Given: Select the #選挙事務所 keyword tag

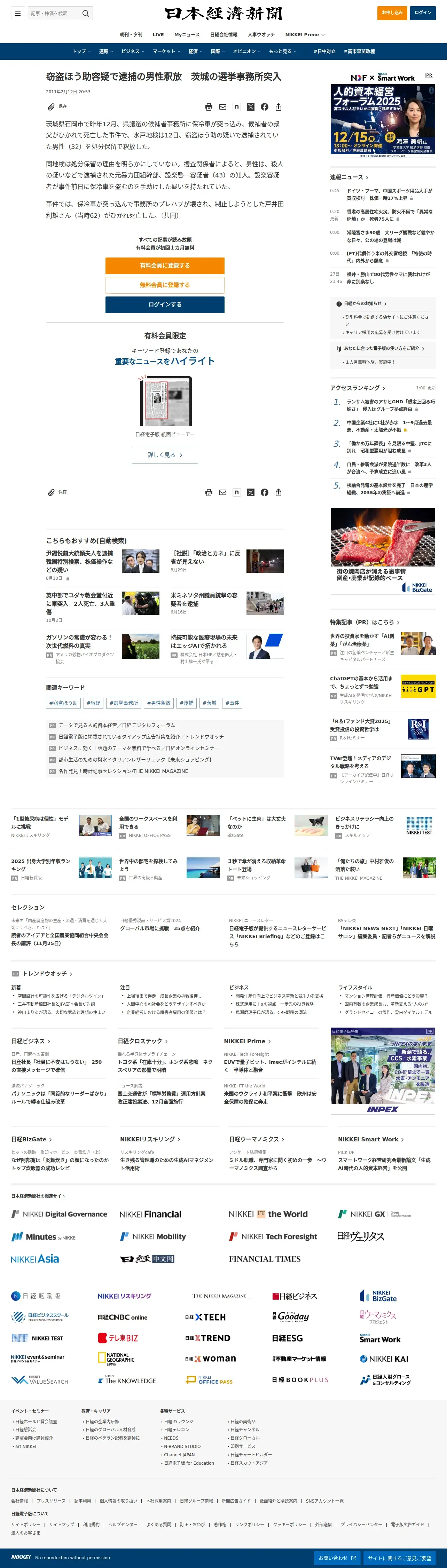Looking at the screenshot, I should pyautogui.click(x=124, y=703).
